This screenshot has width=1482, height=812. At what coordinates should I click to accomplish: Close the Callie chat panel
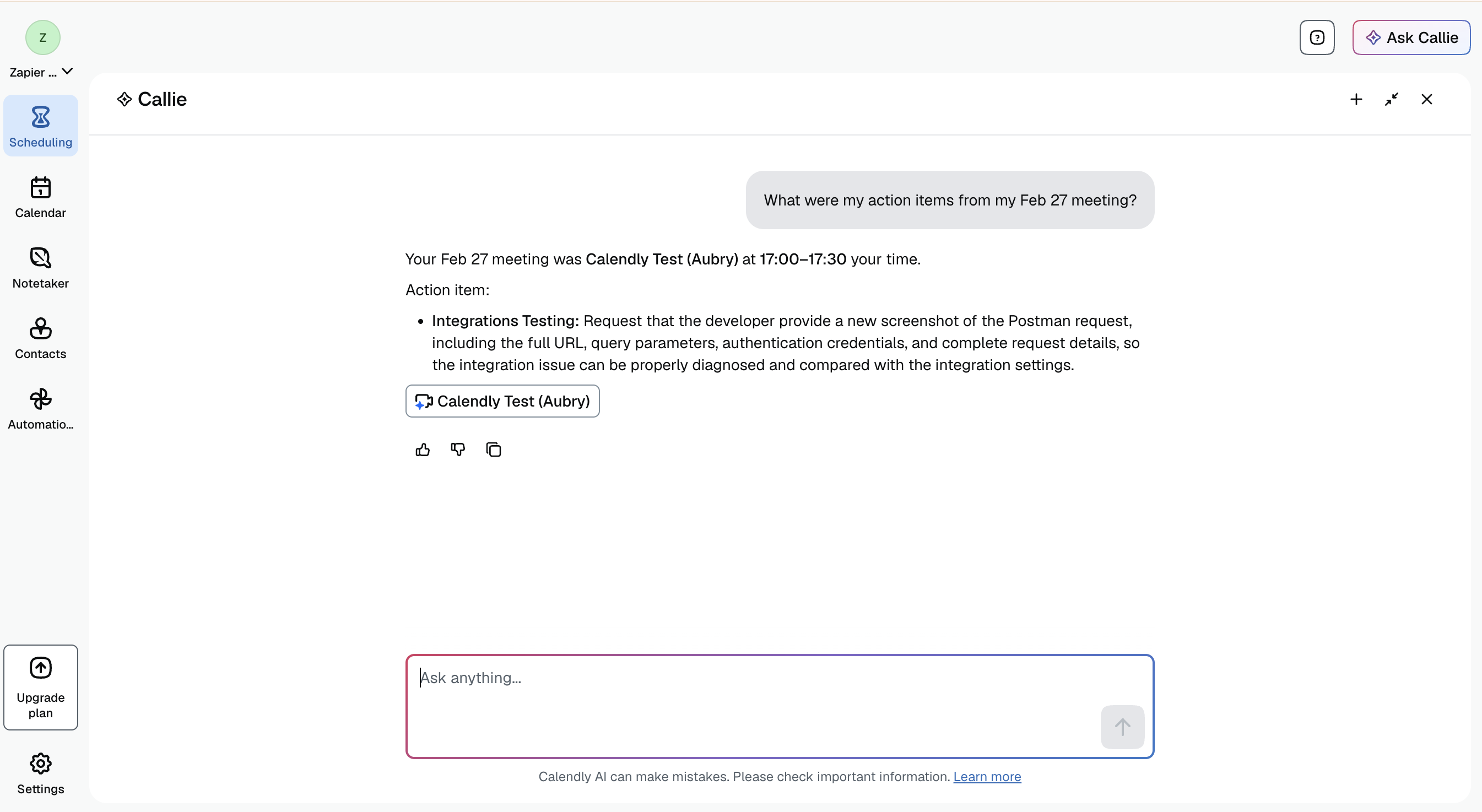(x=1427, y=100)
